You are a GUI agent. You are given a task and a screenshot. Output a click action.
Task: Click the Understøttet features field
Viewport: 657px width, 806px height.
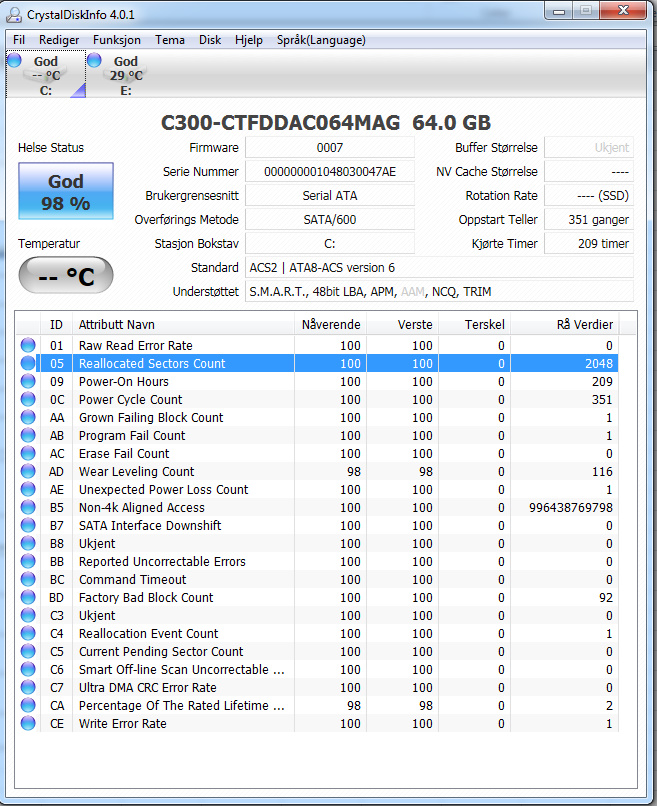tap(439, 291)
